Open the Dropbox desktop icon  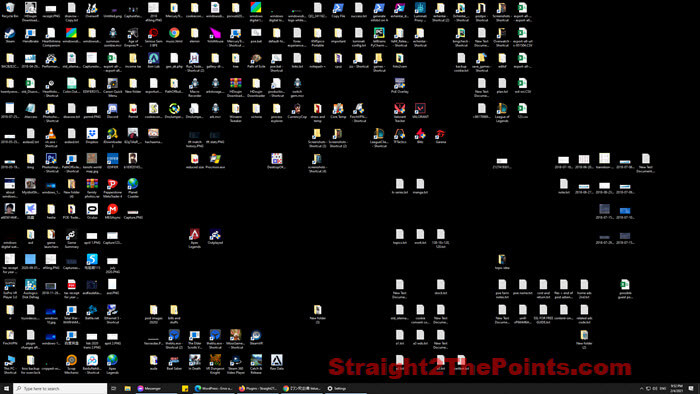pyautogui.click(x=92, y=136)
